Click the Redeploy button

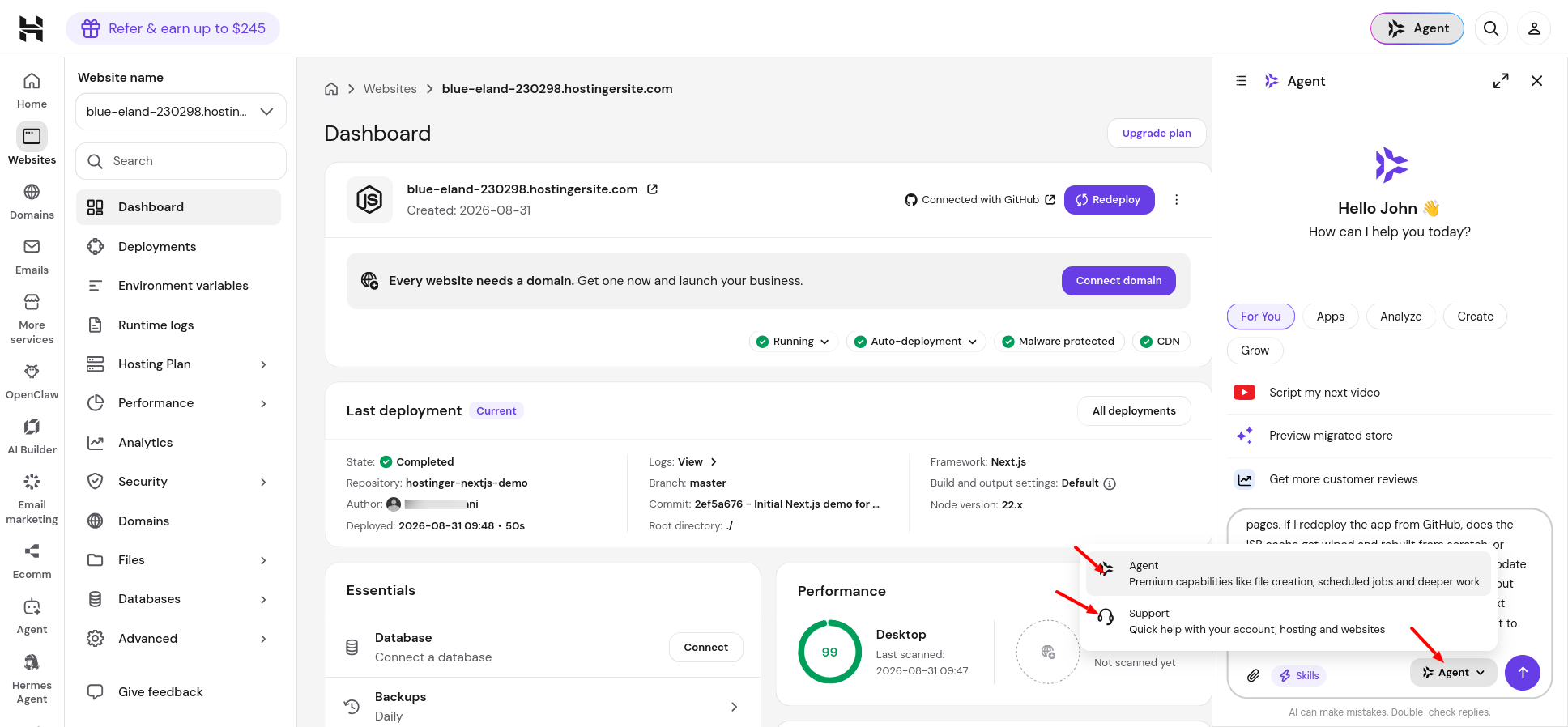[1109, 200]
